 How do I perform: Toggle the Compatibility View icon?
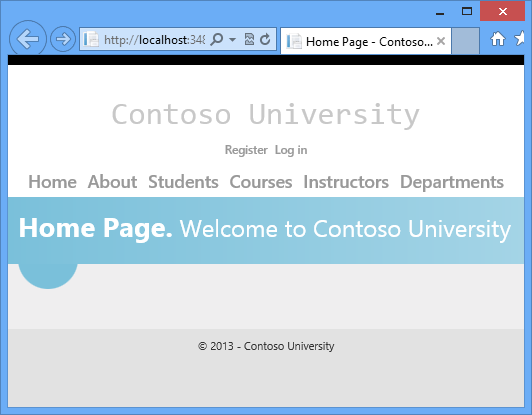(249, 39)
